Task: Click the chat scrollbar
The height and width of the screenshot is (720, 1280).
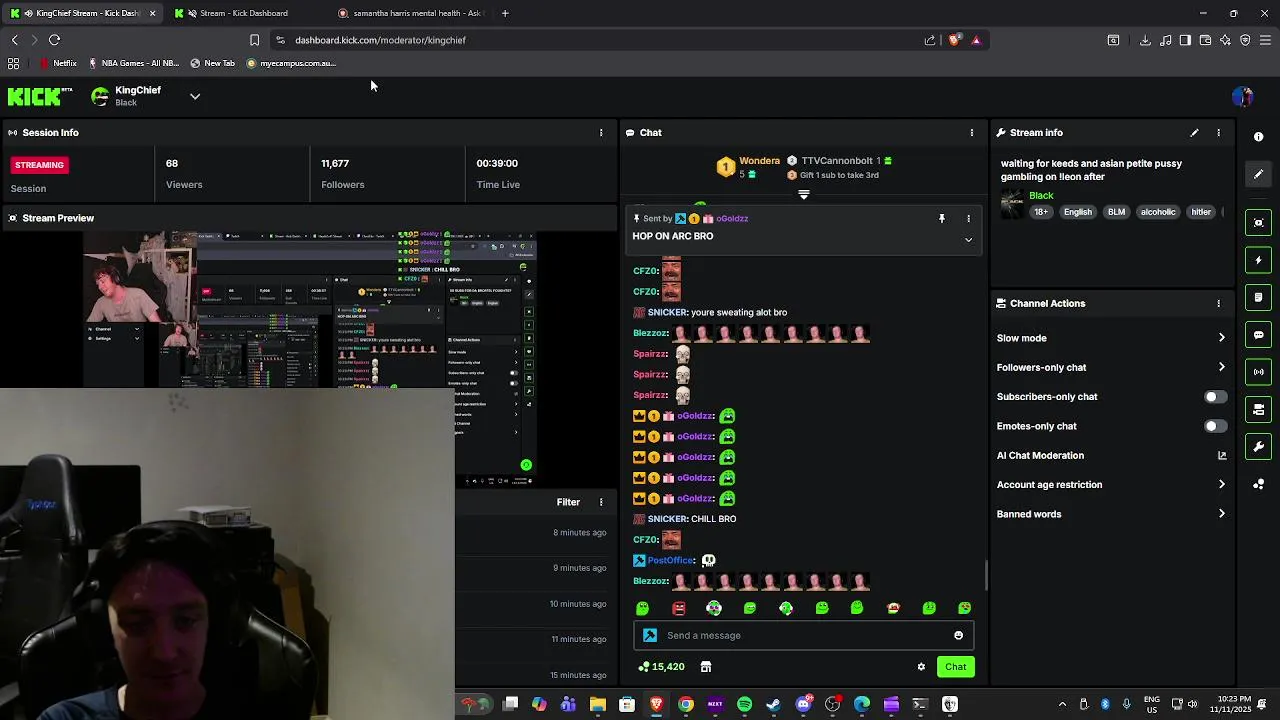Action: 985,574
